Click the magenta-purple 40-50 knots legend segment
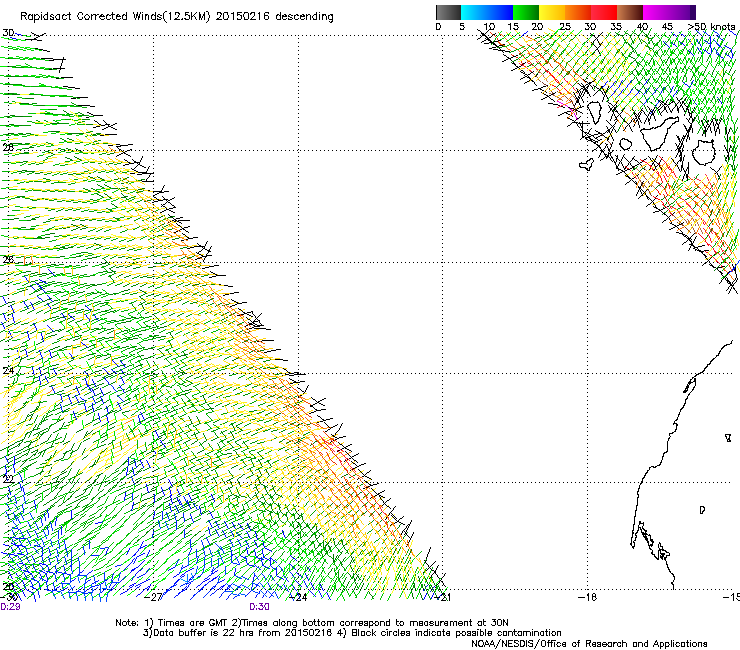Screen dimensions: 740x650 click(x=669, y=12)
